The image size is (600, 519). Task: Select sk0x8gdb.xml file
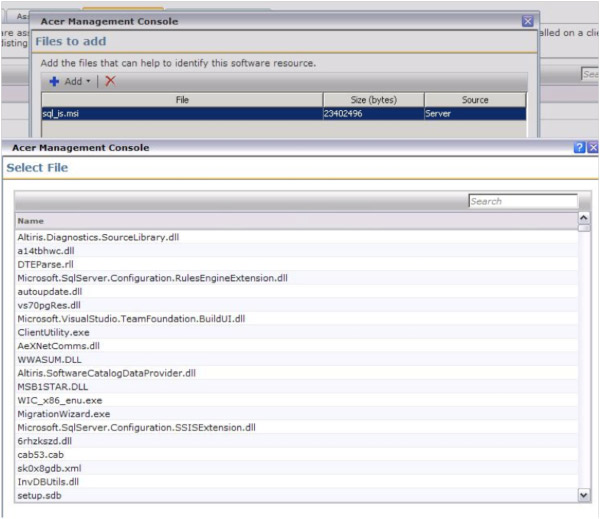pos(297,468)
